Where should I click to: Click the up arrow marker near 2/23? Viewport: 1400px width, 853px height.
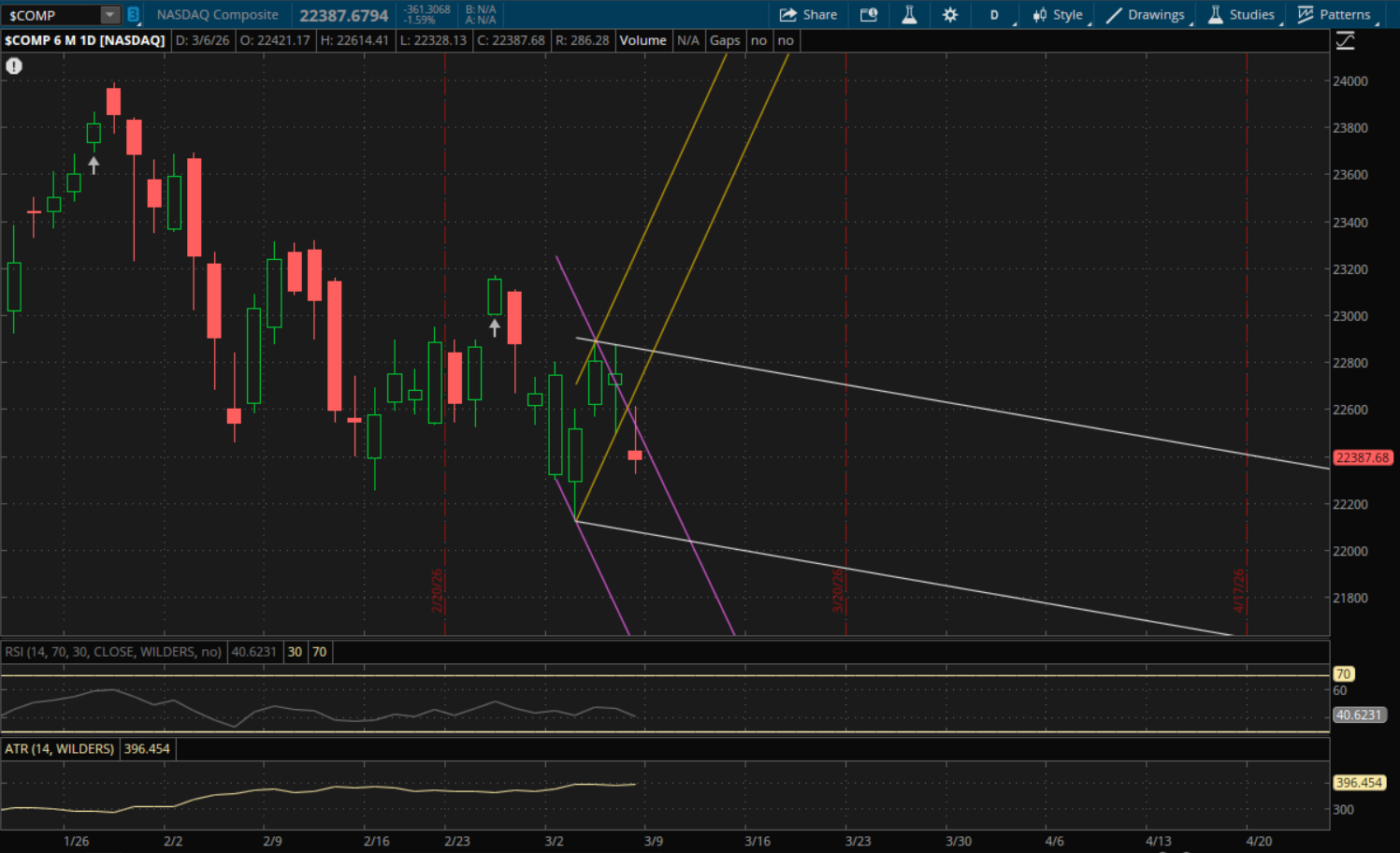point(495,327)
